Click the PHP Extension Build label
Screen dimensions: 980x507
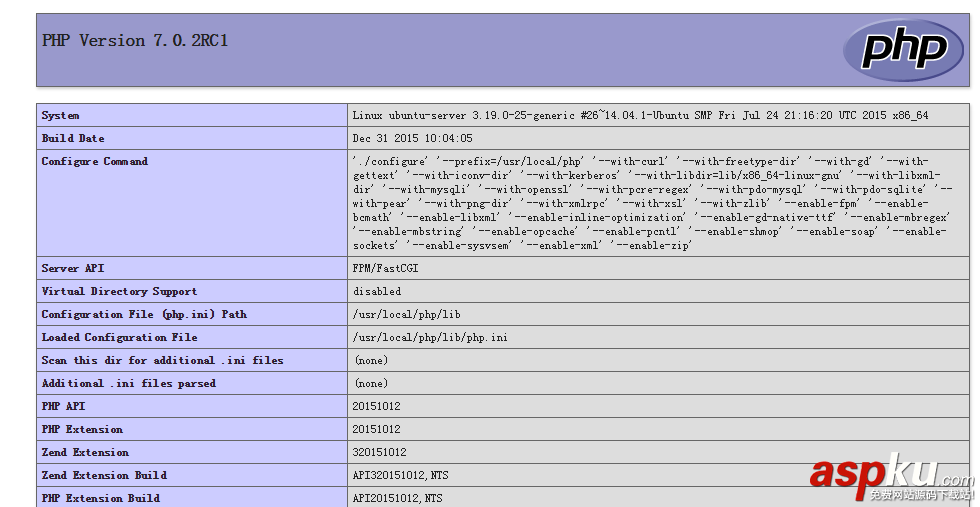click(101, 498)
